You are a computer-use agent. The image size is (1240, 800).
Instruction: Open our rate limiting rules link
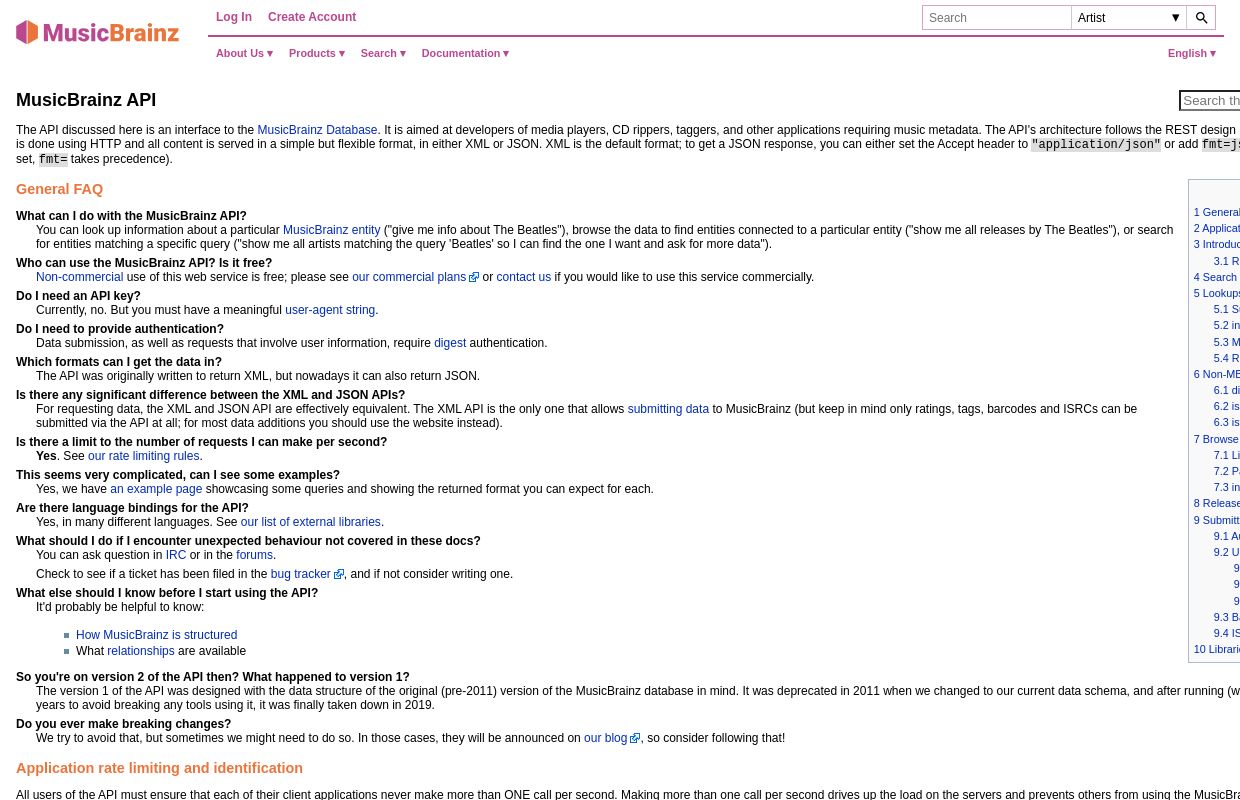coord(143,456)
